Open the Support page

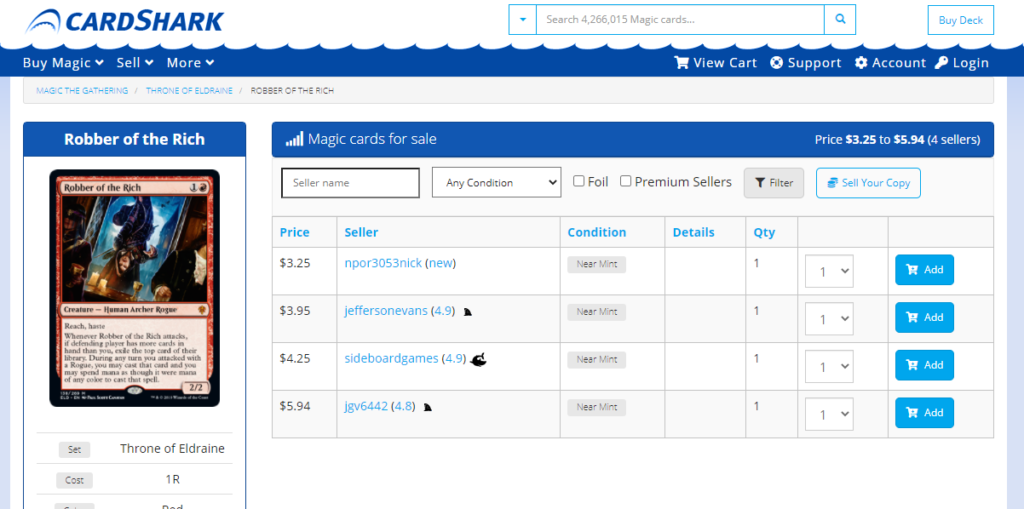click(x=806, y=63)
